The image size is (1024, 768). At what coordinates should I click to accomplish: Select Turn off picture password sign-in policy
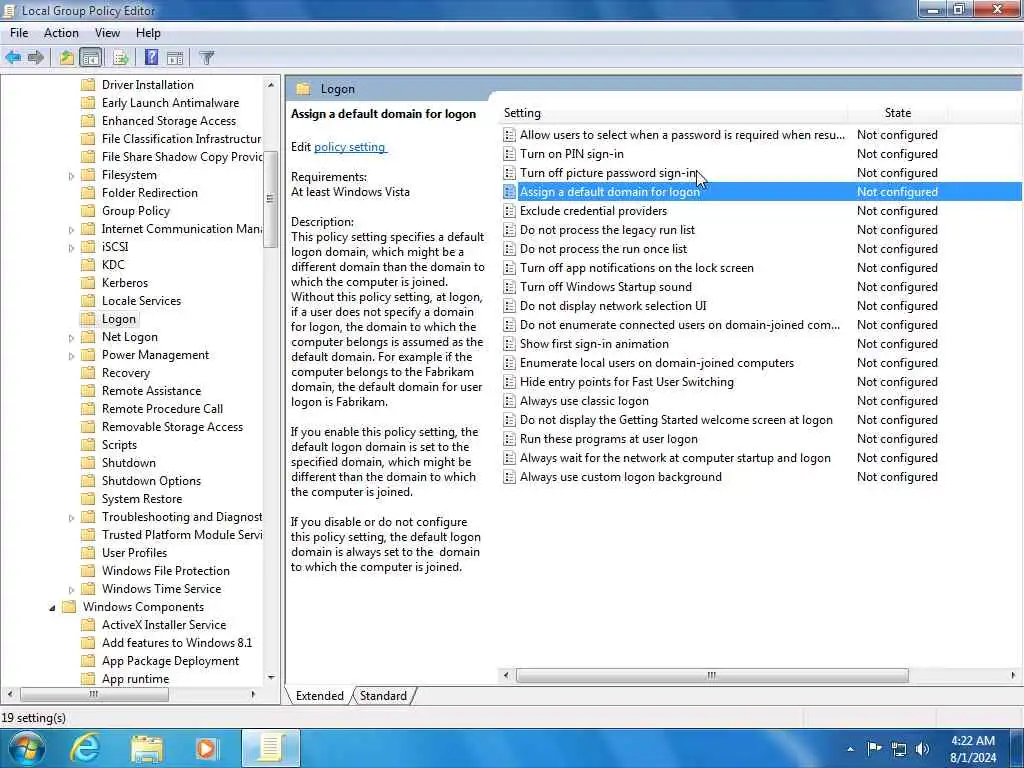tap(608, 173)
